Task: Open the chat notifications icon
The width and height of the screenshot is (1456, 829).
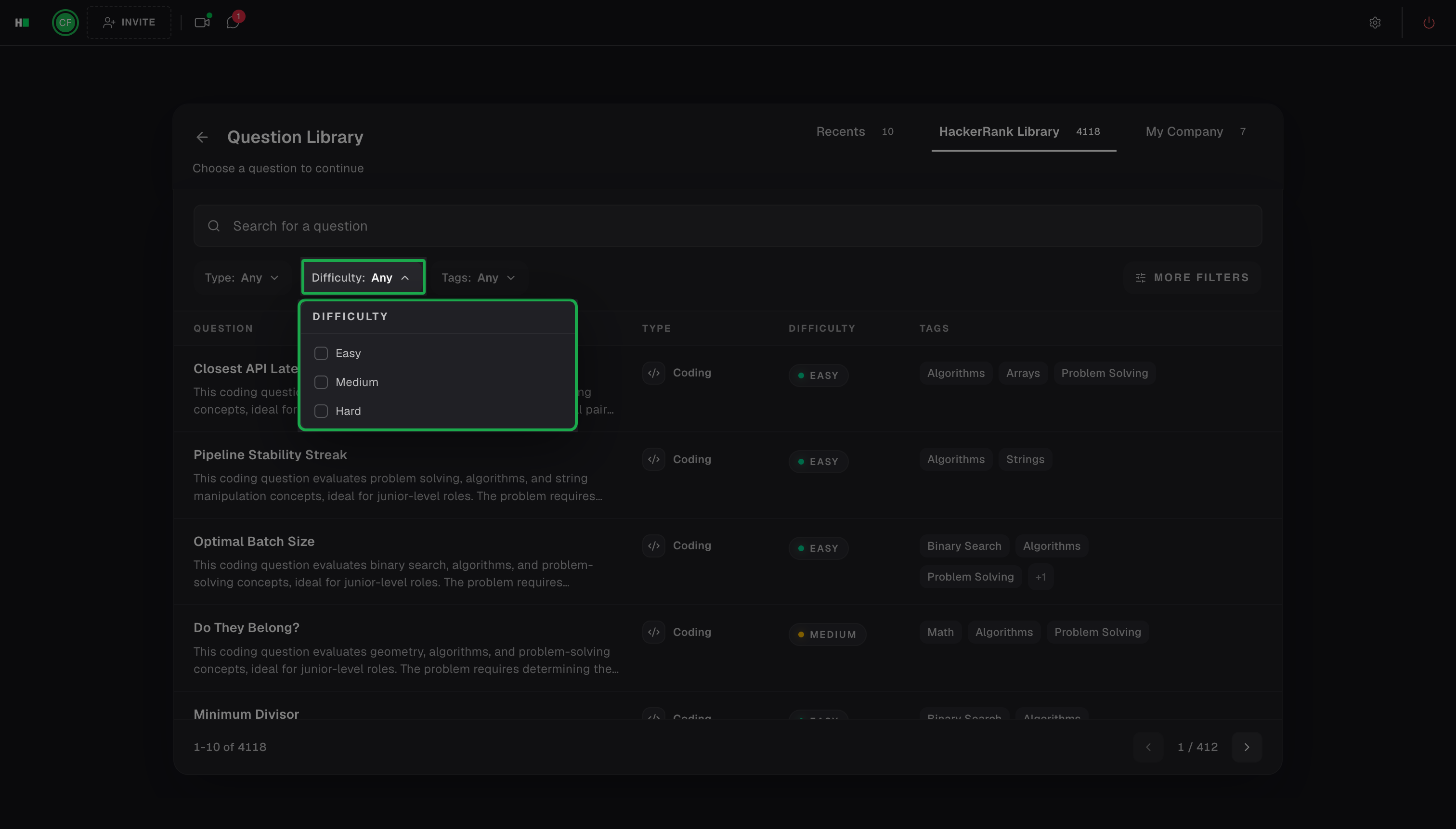Action: coord(233,22)
